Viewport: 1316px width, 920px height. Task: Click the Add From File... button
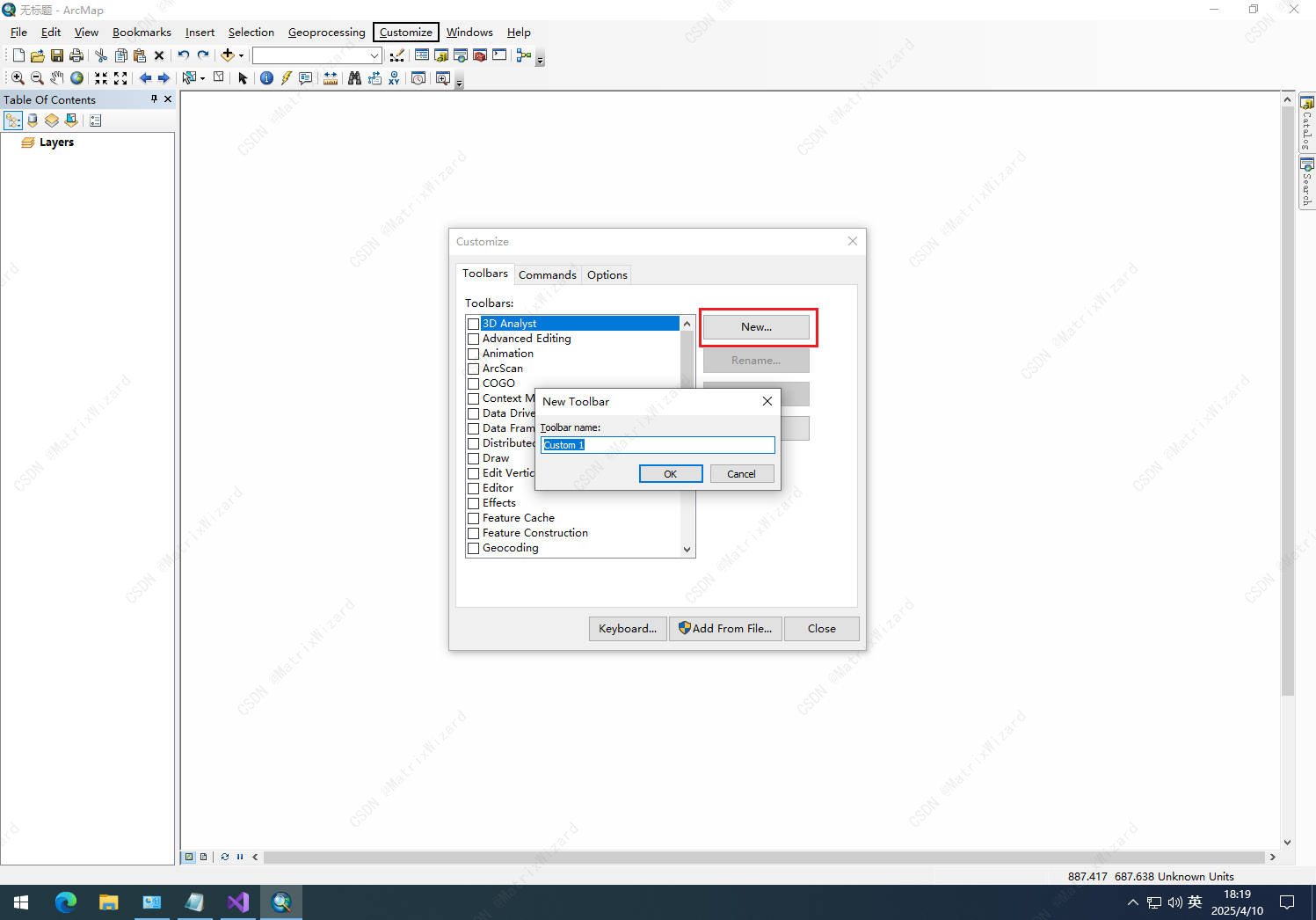pyautogui.click(x=725, y=629)
